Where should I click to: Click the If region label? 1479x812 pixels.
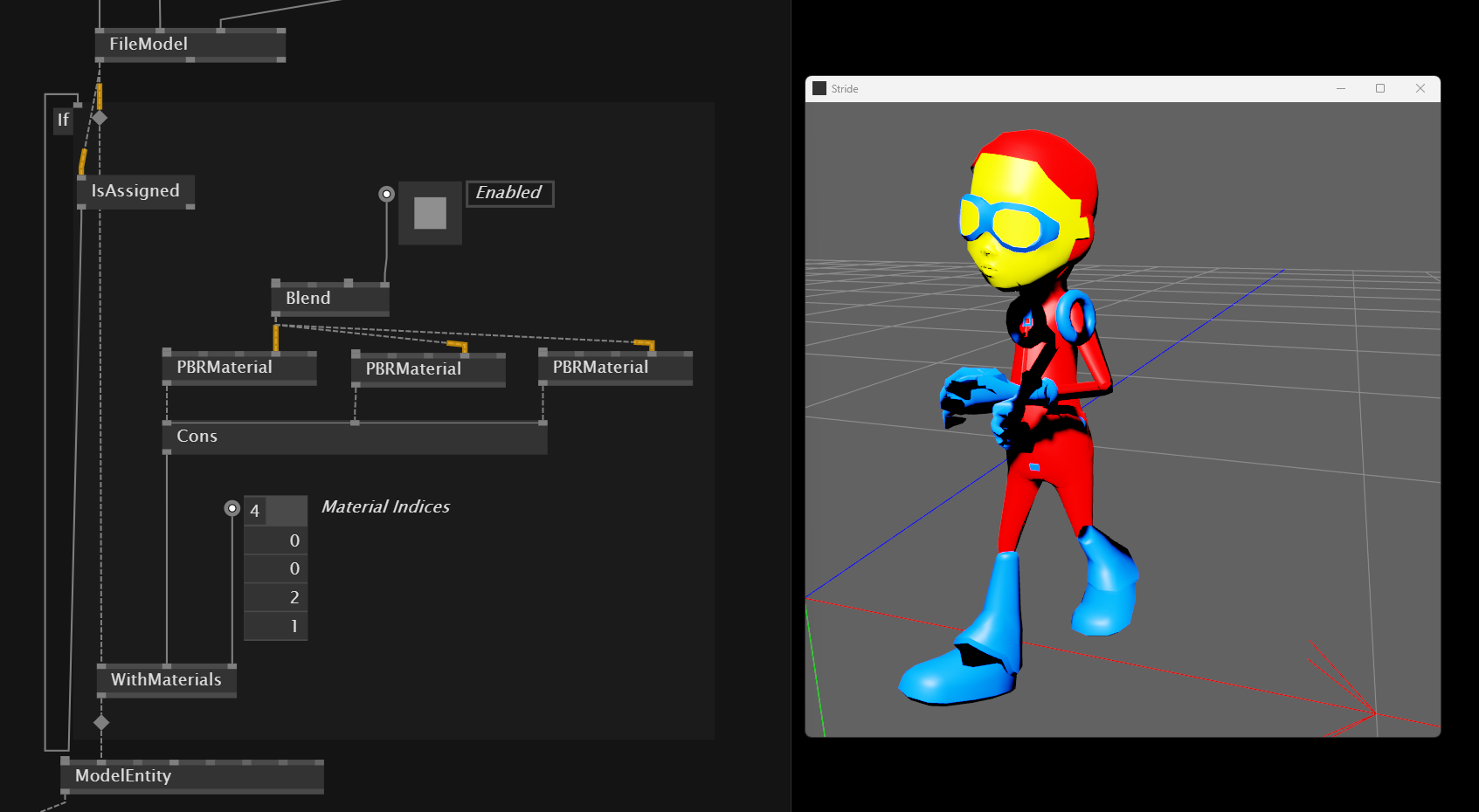tap(63, 120)
